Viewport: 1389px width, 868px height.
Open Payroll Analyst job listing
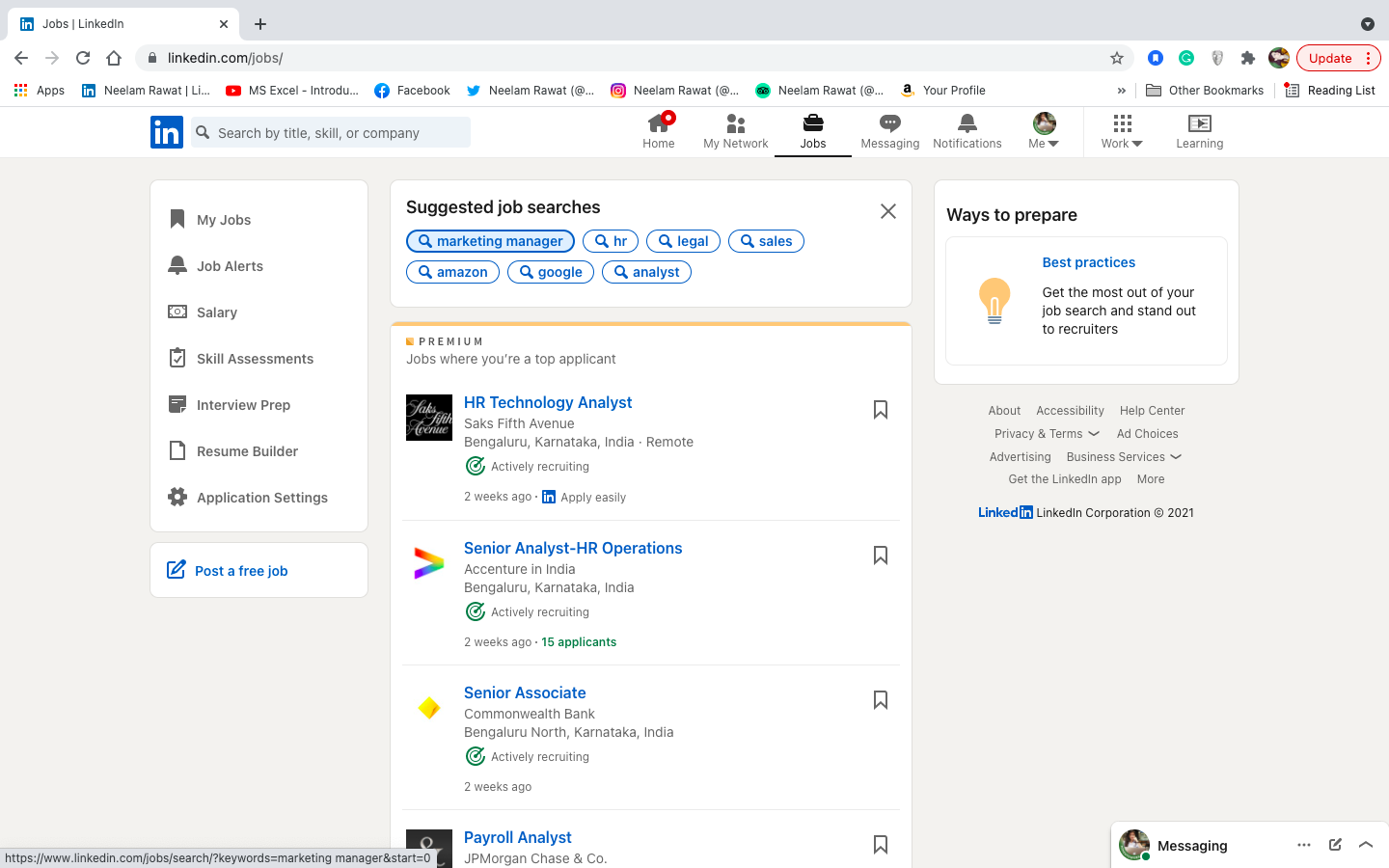click(518, 837)
